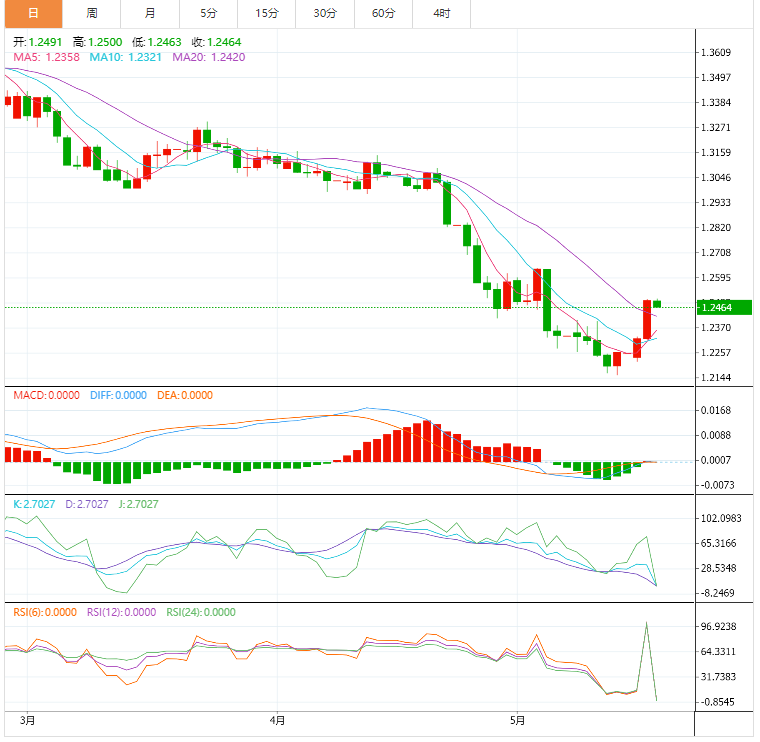
Task: Click the -8.2469 KDJ axis value
Action: point(717,593)
